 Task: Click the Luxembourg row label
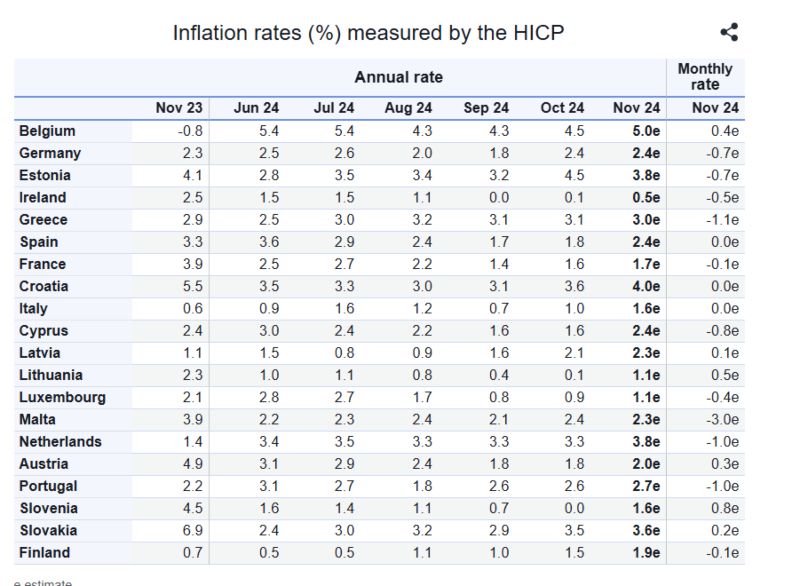tap(61, 397)
